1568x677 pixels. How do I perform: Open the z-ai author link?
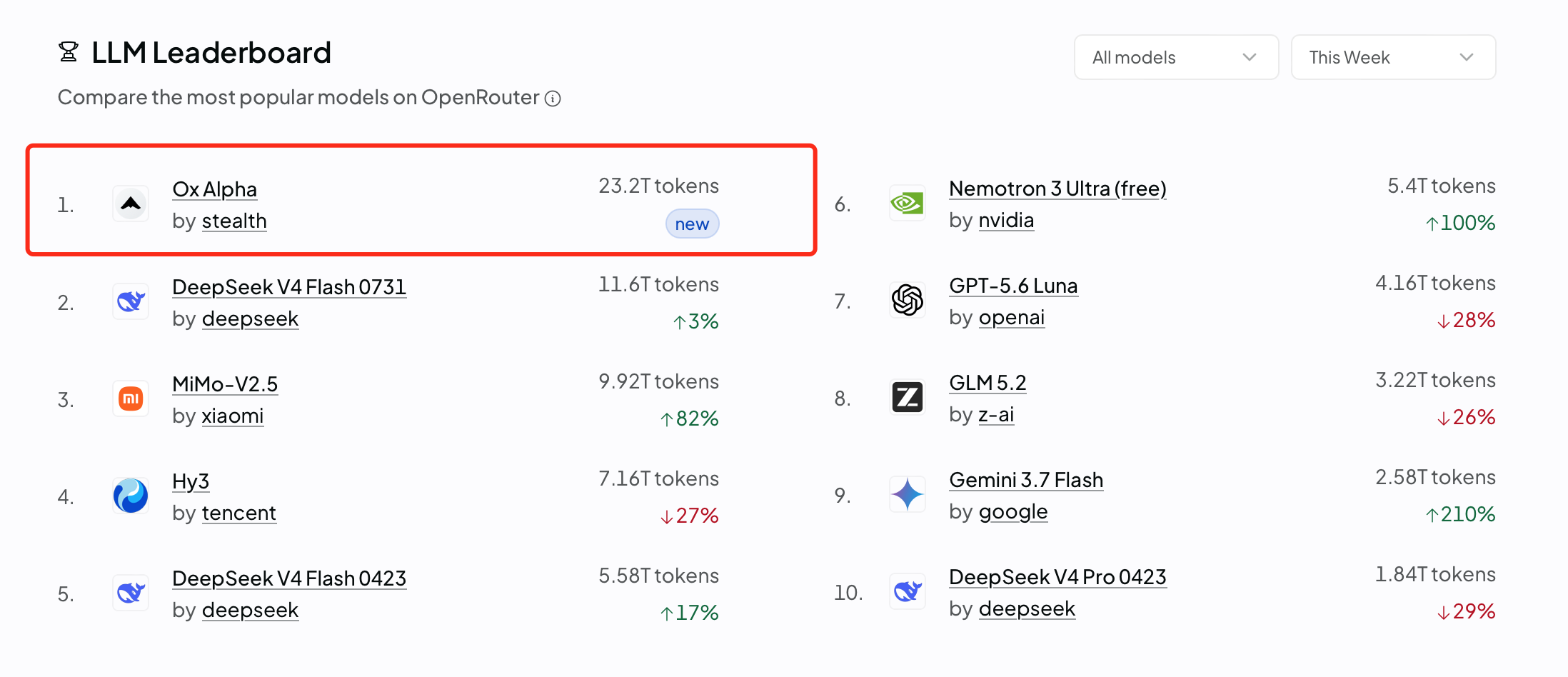click(996, 414)
